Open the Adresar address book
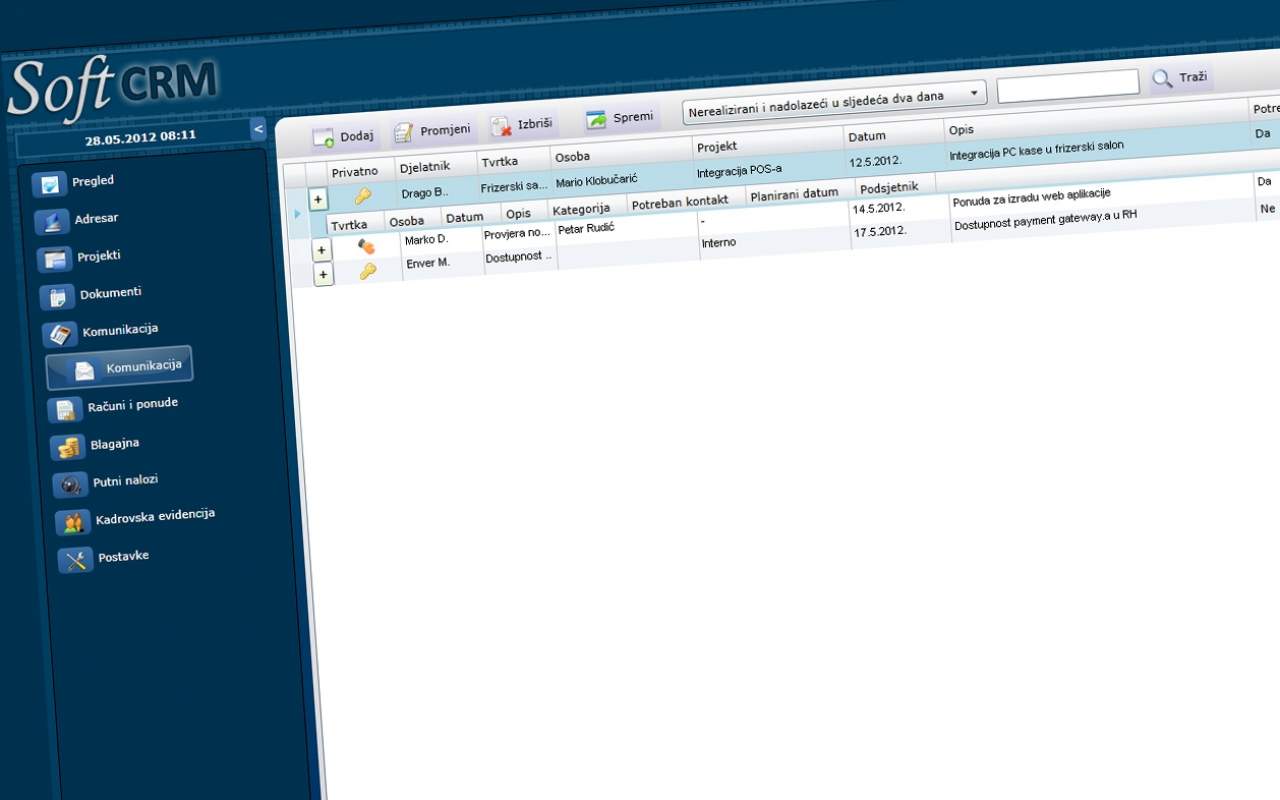Viewport: 1280px width, 800px height. (77, 220)
